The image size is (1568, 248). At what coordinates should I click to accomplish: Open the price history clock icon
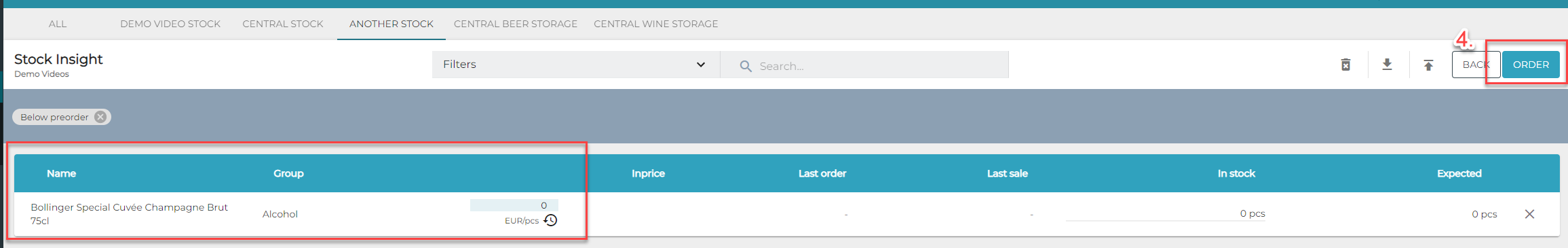tap(550, 220)
